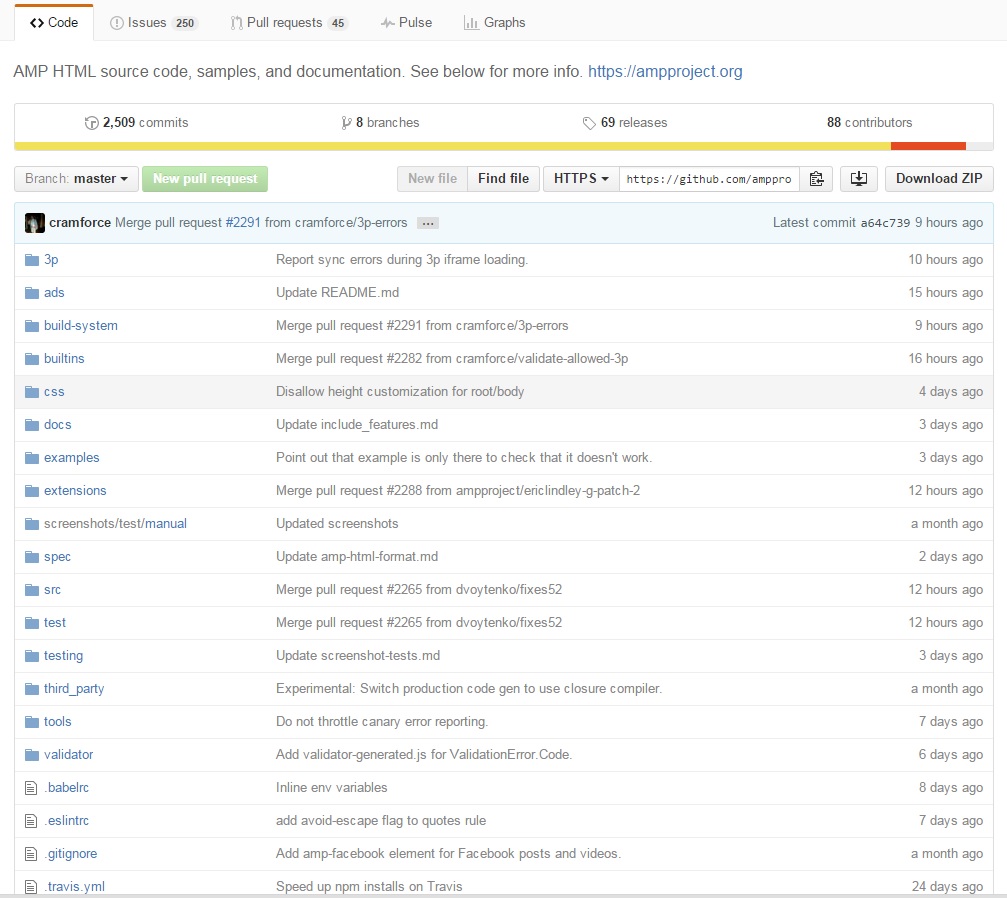This screenshot has width=1007, height=898.
Task: Click the New file button
Action: 432,179
